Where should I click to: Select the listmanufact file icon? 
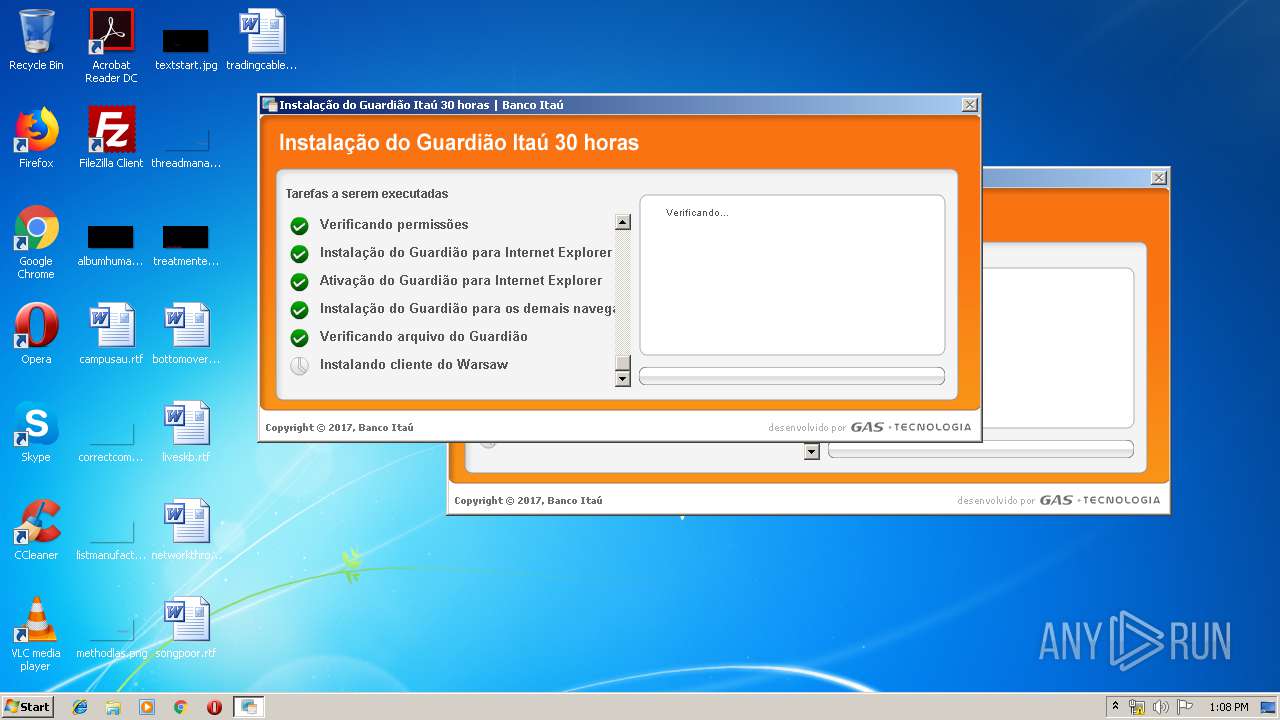point(111,540)
